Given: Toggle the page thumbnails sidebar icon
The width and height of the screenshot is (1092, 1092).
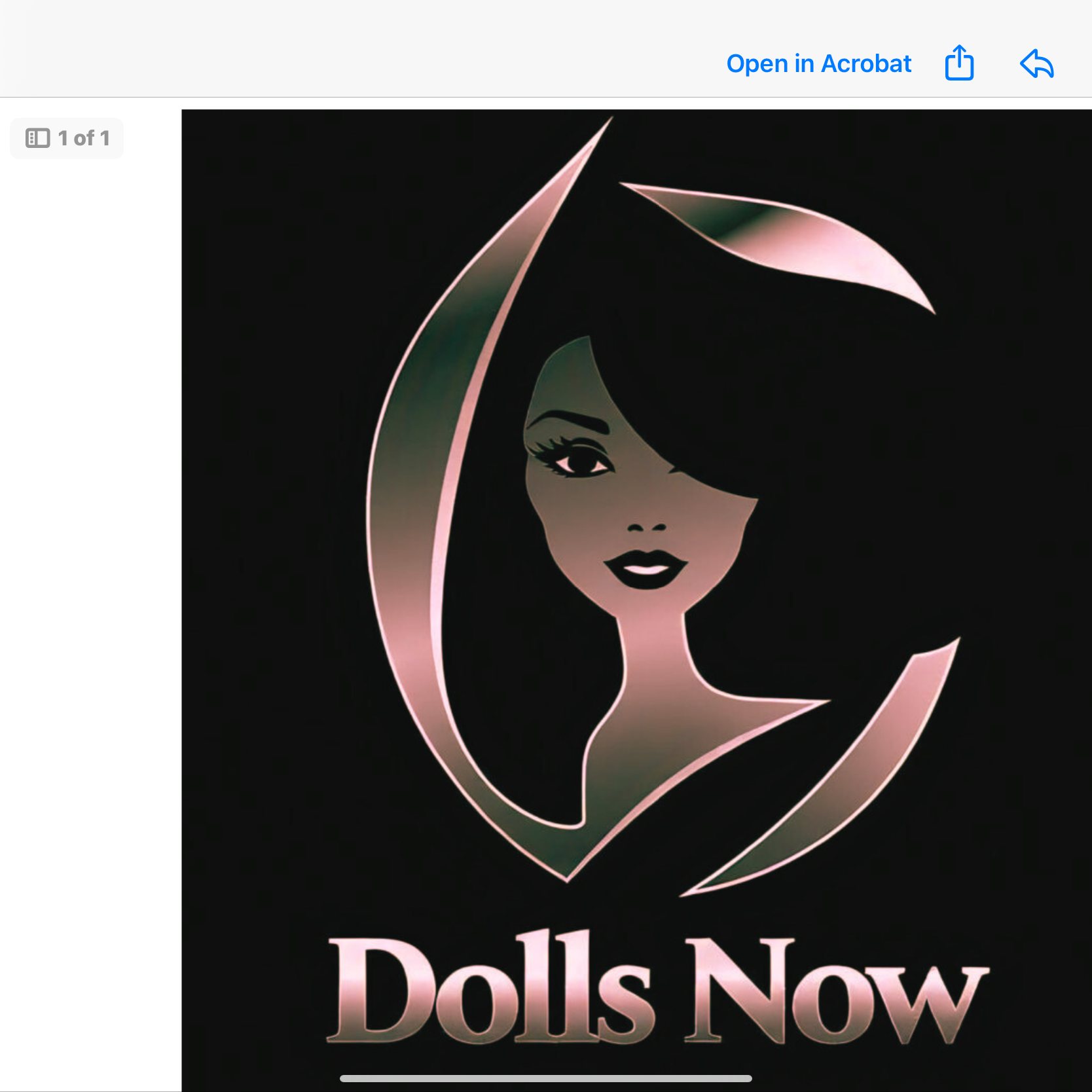Looking at the screenshot, I should point(37,138).
